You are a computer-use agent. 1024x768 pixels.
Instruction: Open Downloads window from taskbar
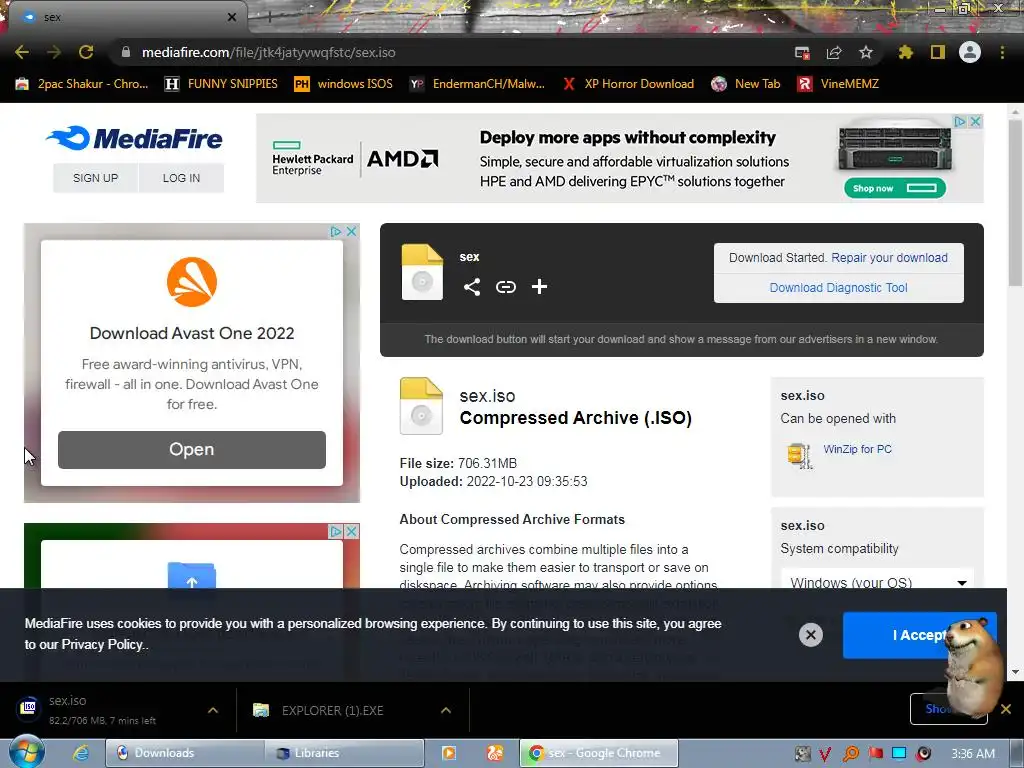click(184, 753)
